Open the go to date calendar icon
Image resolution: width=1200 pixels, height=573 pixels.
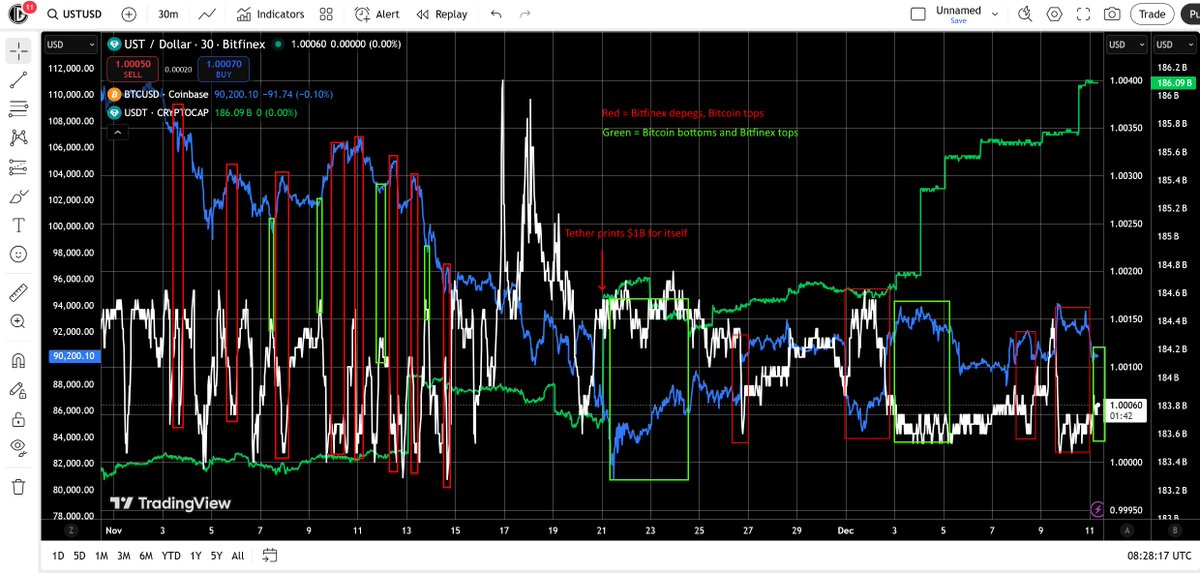(269, 555)
